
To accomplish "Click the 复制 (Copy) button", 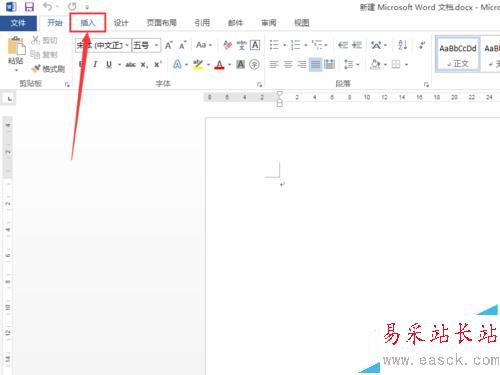I will point(44,54).
